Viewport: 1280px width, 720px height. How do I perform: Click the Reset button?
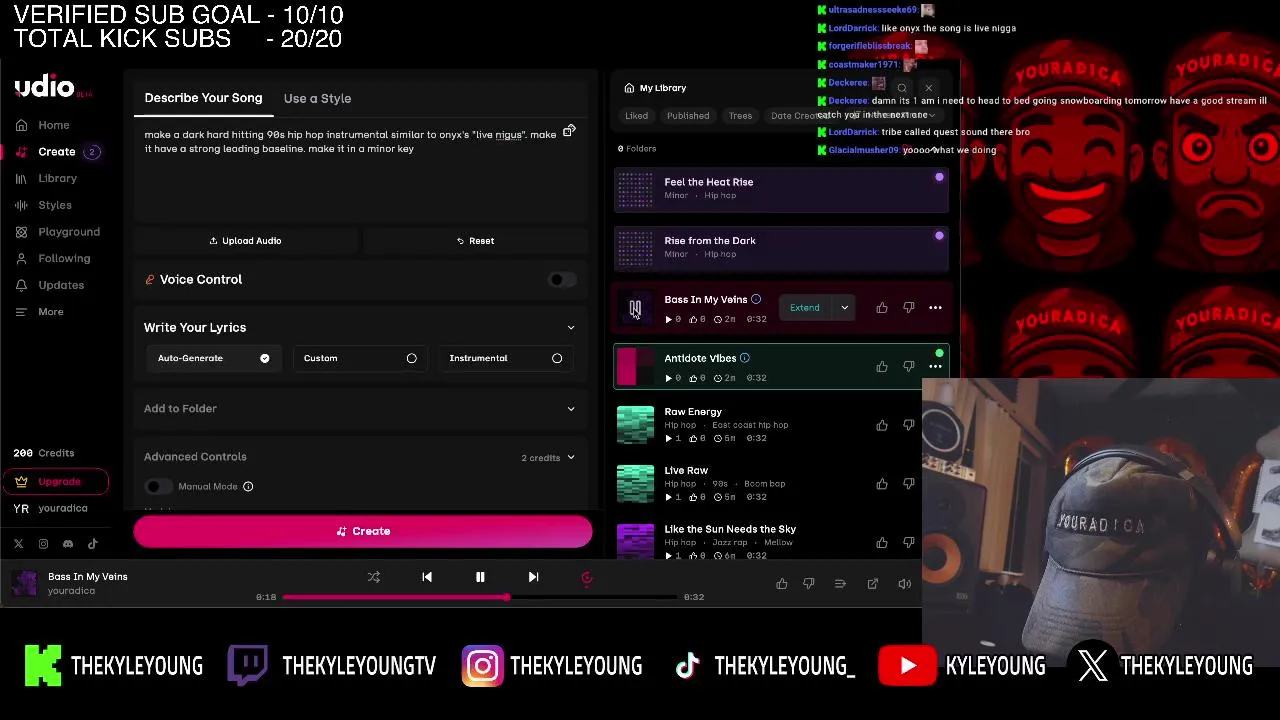tap(475, 241)
